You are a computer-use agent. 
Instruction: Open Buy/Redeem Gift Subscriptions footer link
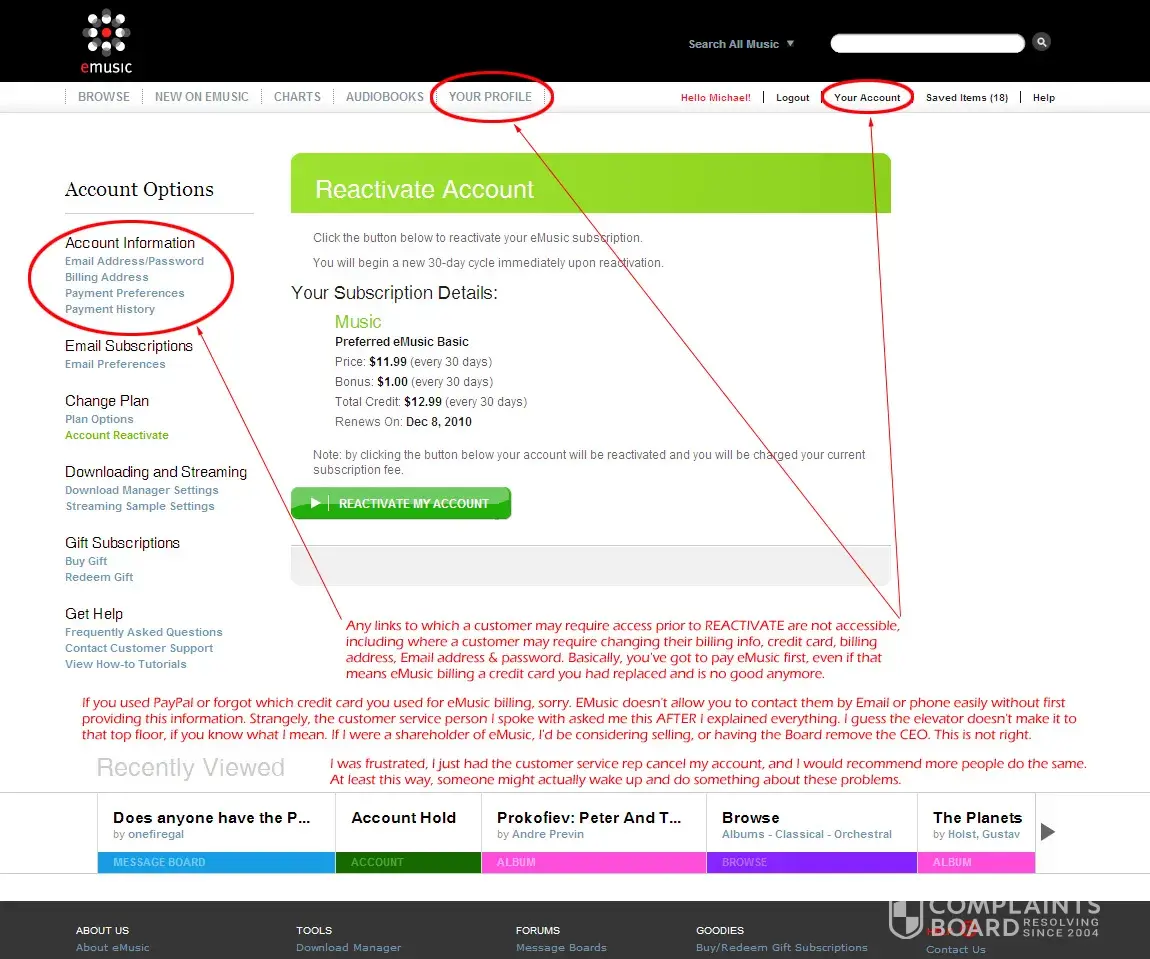782,948
